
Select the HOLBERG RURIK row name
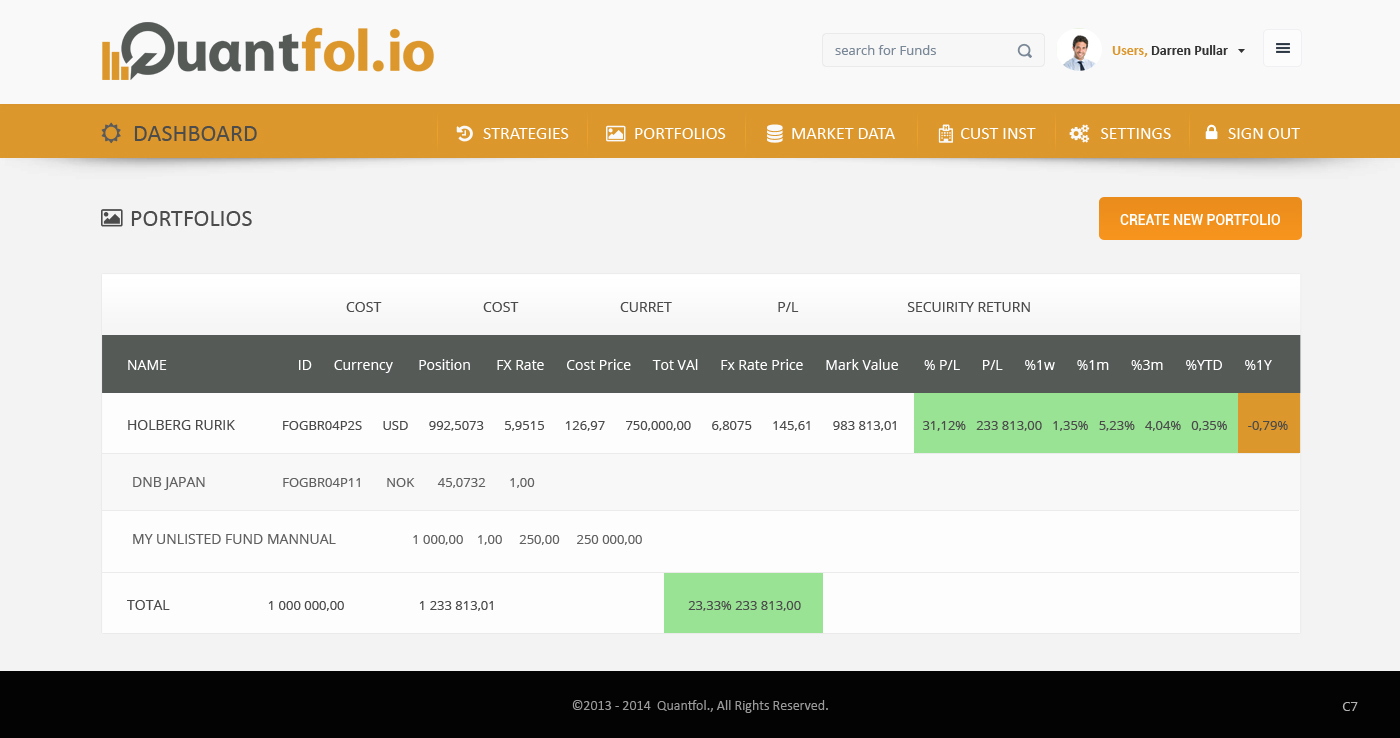click(181, 425)
